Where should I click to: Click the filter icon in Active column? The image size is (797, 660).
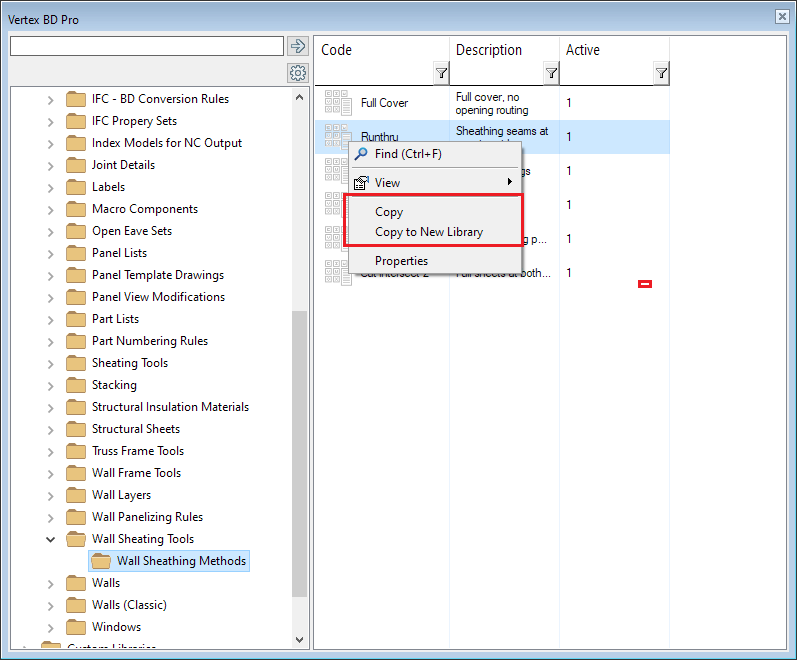click(661, 73)
